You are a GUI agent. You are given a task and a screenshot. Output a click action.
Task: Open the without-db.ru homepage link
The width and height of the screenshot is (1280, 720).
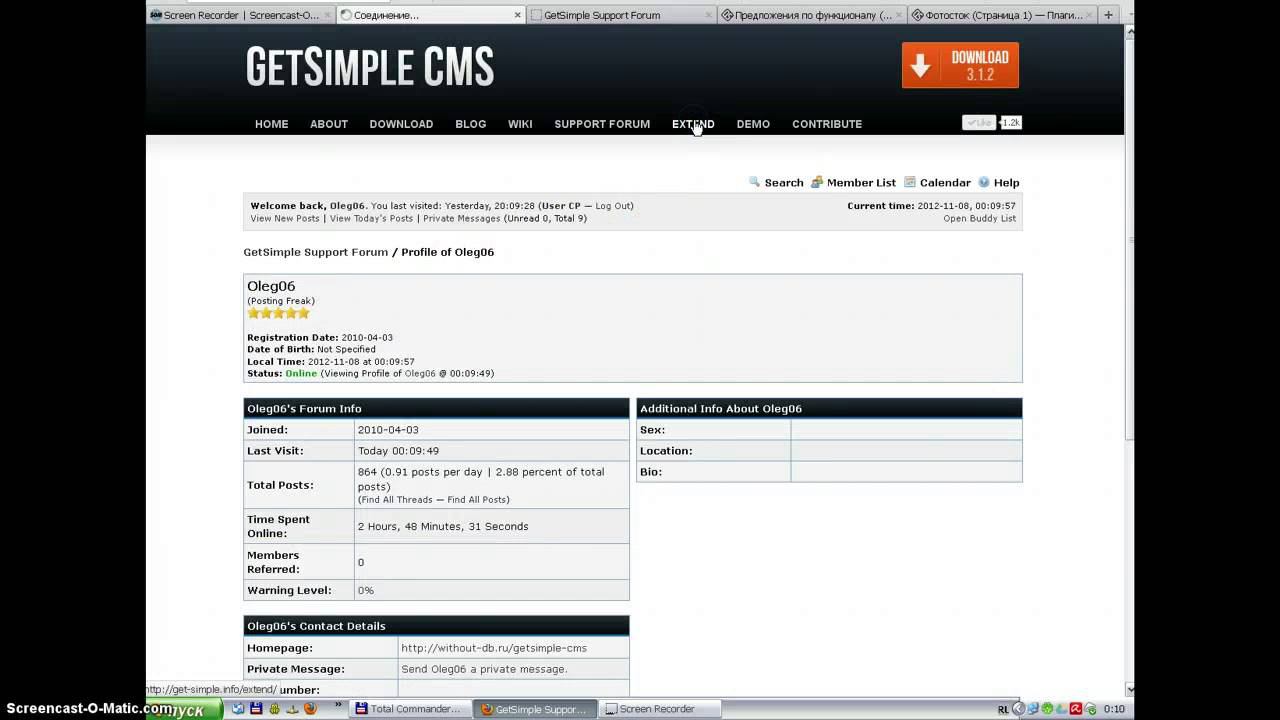(494, 648)
